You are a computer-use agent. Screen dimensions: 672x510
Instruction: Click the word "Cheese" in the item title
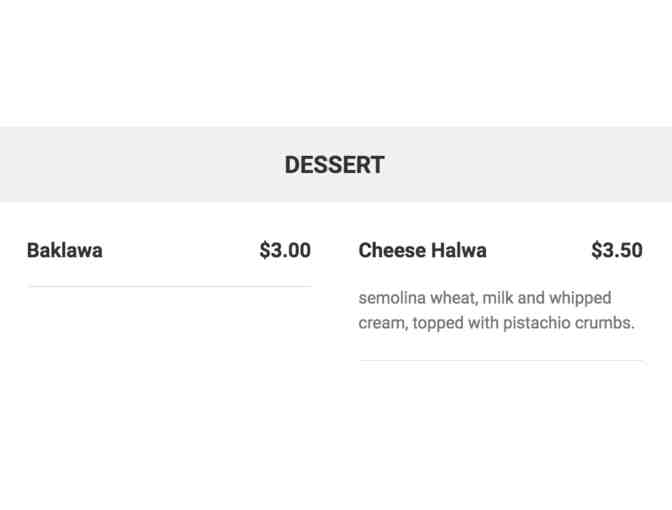click(x=392, y=250)
